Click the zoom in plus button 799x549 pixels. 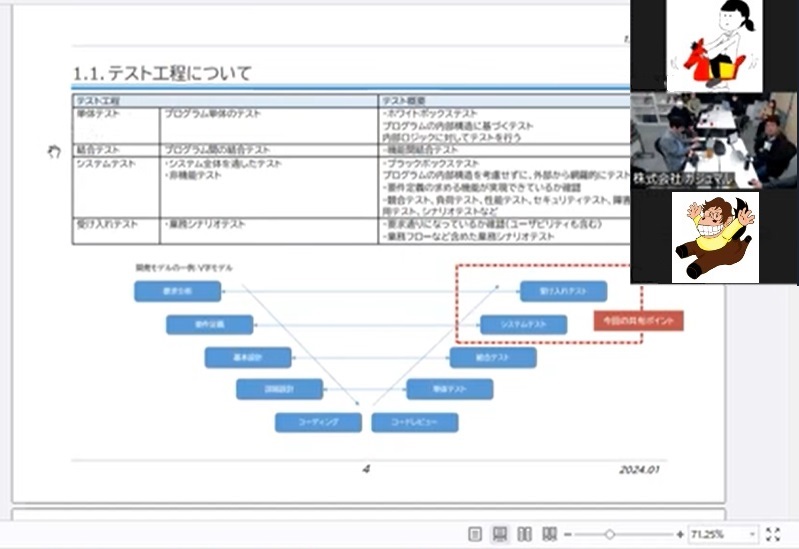(680, 534)
